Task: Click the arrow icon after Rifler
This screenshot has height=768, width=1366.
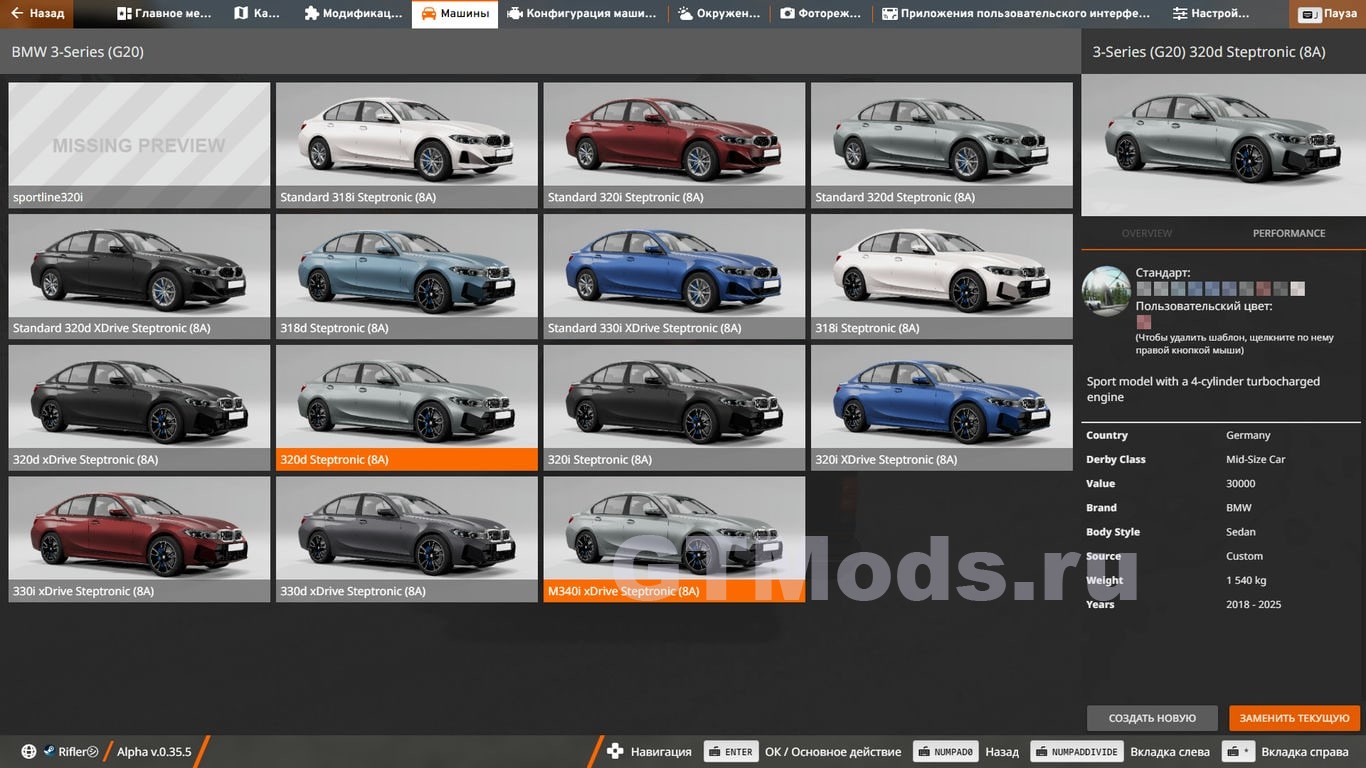Action: point(93,752)
